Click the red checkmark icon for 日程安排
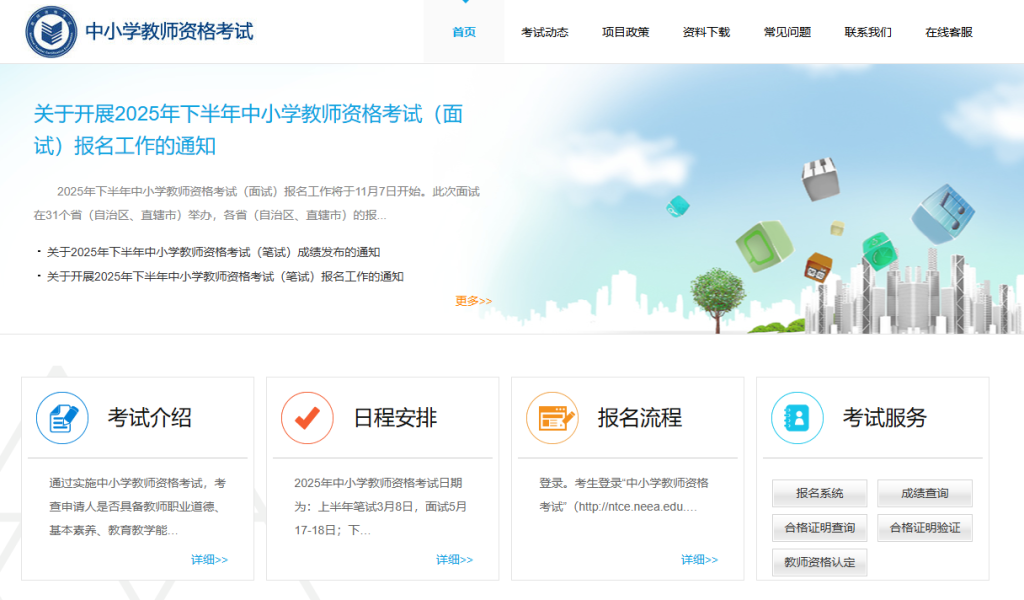Image resolution: width=1024 pixels, height=600 pixels. [306, 417]
